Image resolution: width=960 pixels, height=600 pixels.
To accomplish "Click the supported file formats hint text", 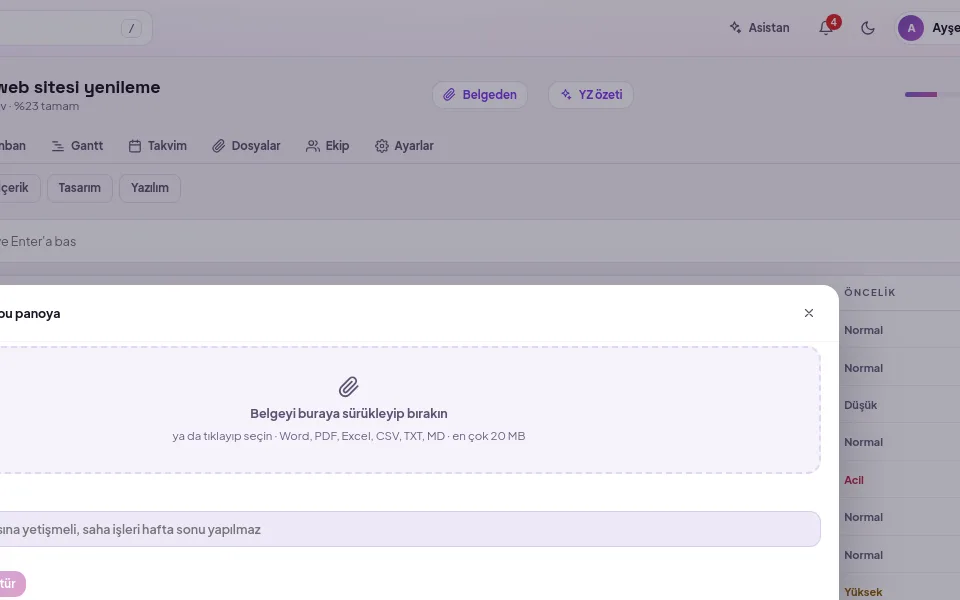I will point(348,436).
